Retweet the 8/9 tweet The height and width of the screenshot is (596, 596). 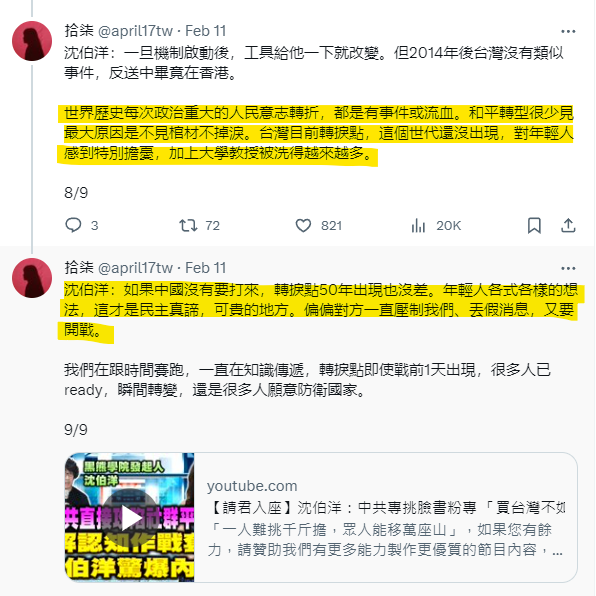coord(189,225)
